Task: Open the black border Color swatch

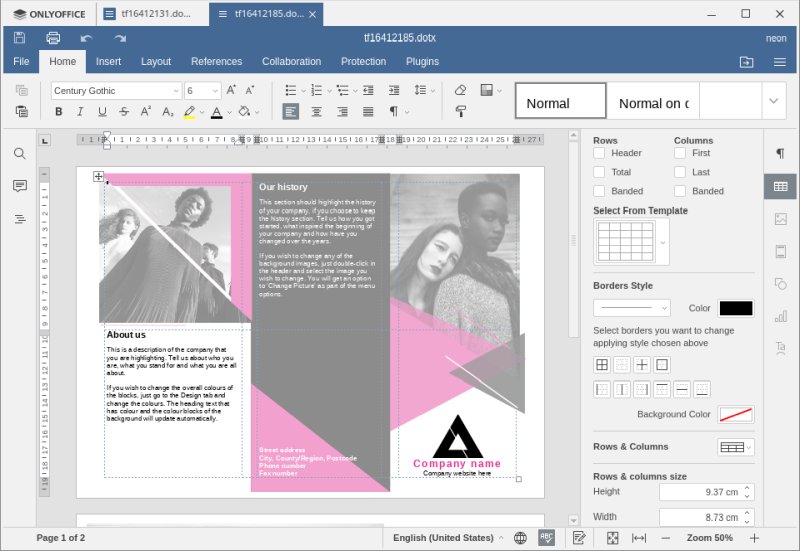Action: [x=735, y=308]
